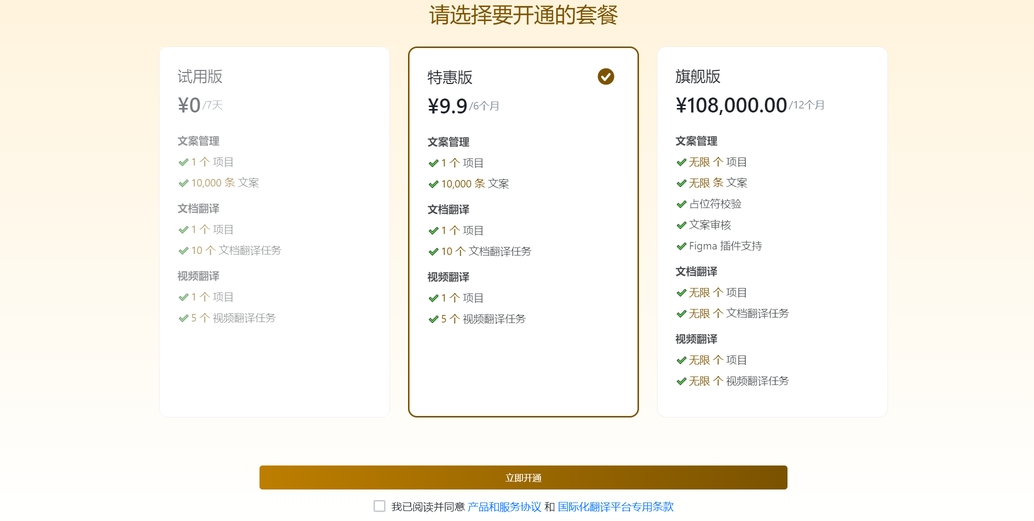This screenshot has height=521, width=1034.
Task: Click the ¥108,000.00 flagship price
Action: (x=731, y=105)
